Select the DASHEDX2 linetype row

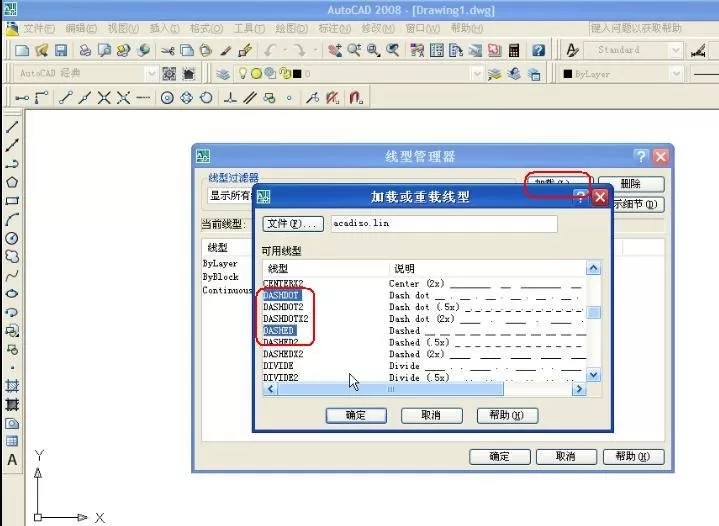coord(425,354)
